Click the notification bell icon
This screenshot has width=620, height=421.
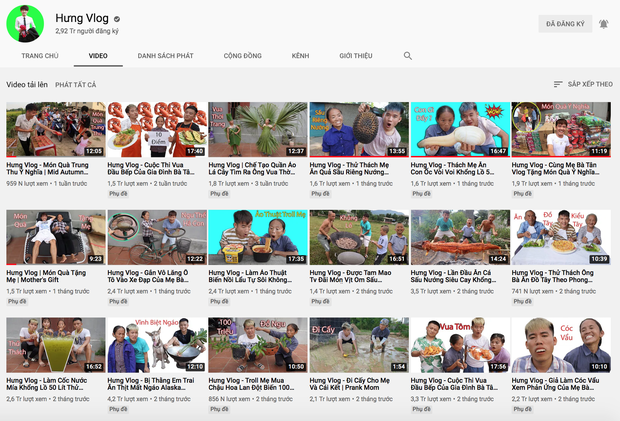tap(604, 24)
